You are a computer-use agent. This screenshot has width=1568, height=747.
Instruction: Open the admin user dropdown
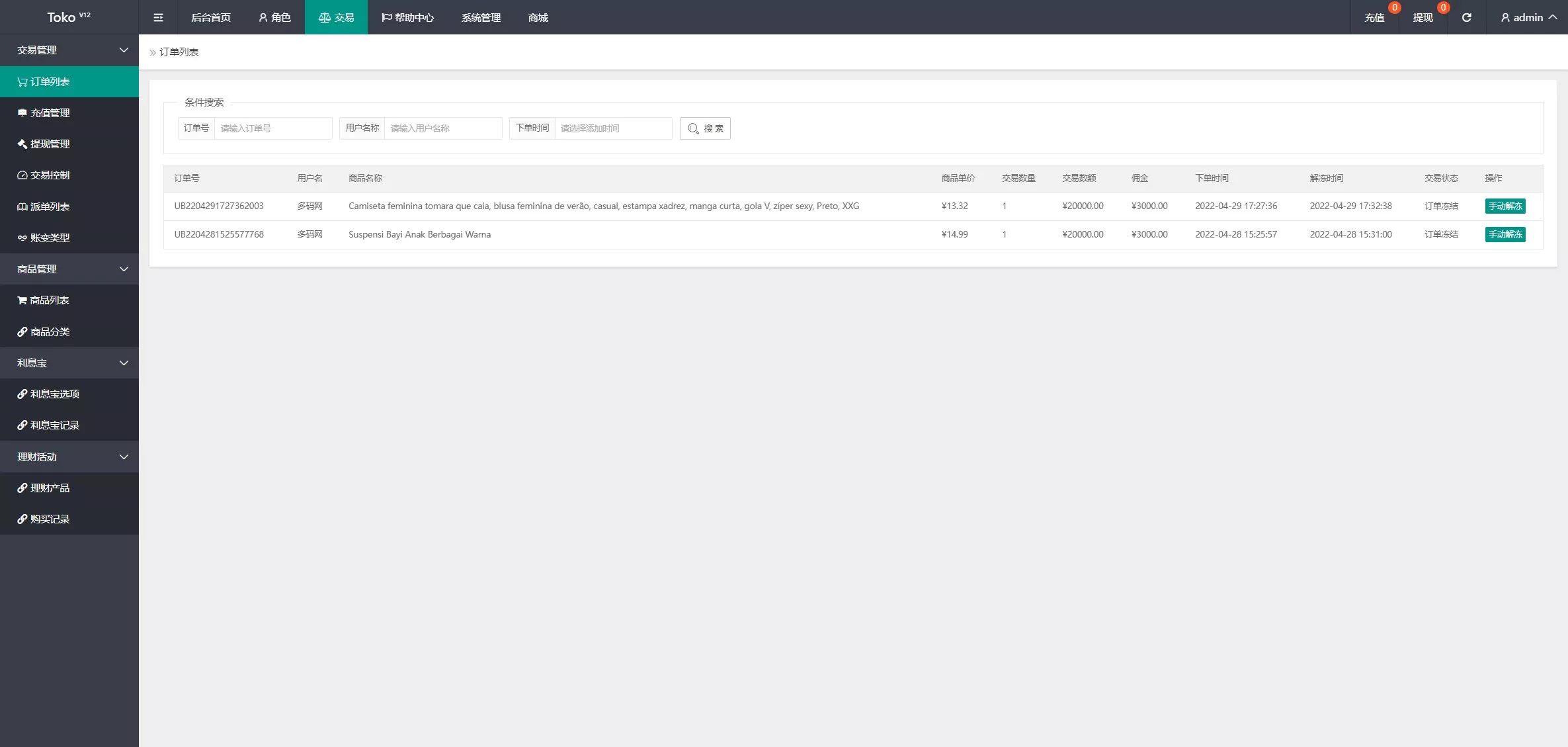(x=1528, y=17)
